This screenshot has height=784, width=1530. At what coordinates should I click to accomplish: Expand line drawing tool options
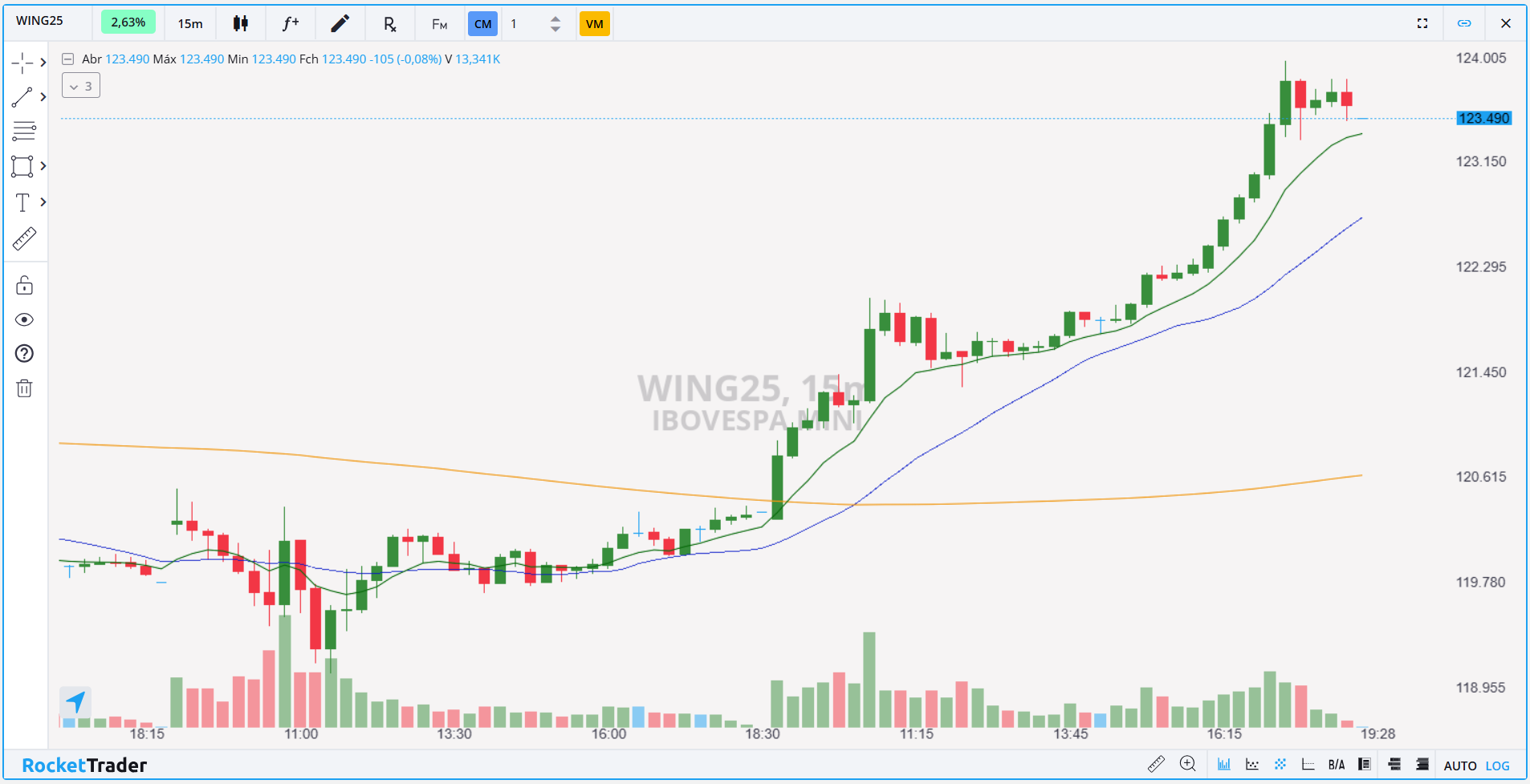tap(43, 97)
